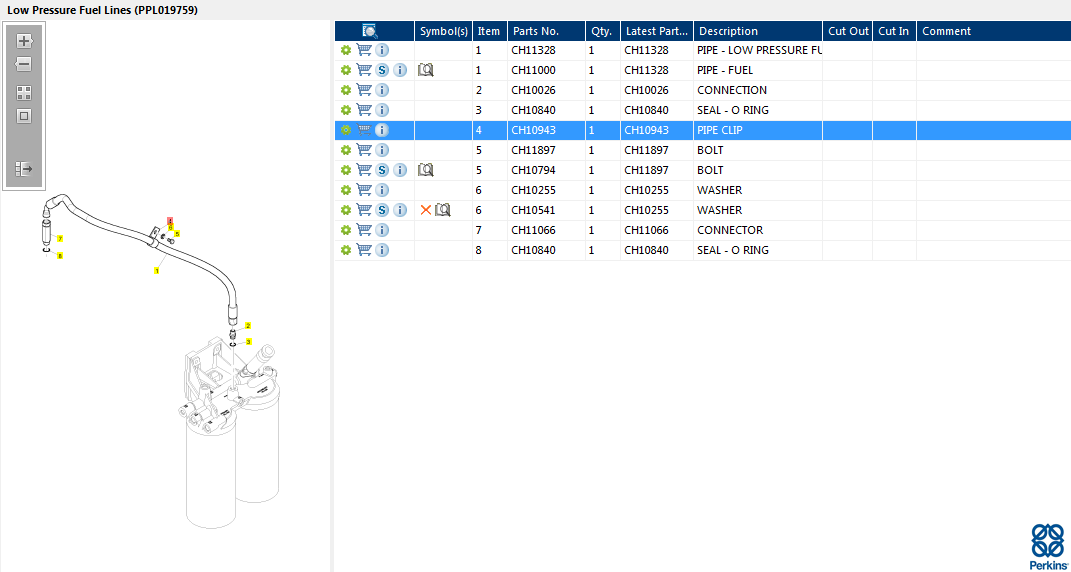Image resolution: width=1071 pixels, height=572 pixels.
Task: Click the S supersession icon for CH11000
Action: pos(382,70)
